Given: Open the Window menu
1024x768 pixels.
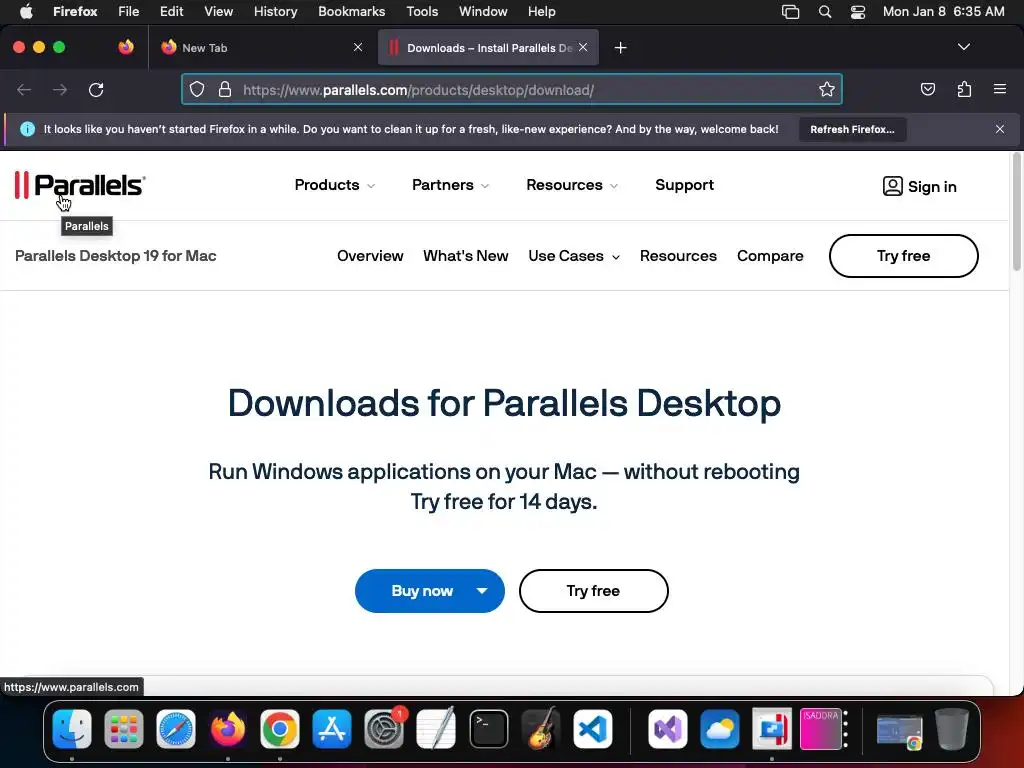Looking at the screenshot, I should (483, 12).
